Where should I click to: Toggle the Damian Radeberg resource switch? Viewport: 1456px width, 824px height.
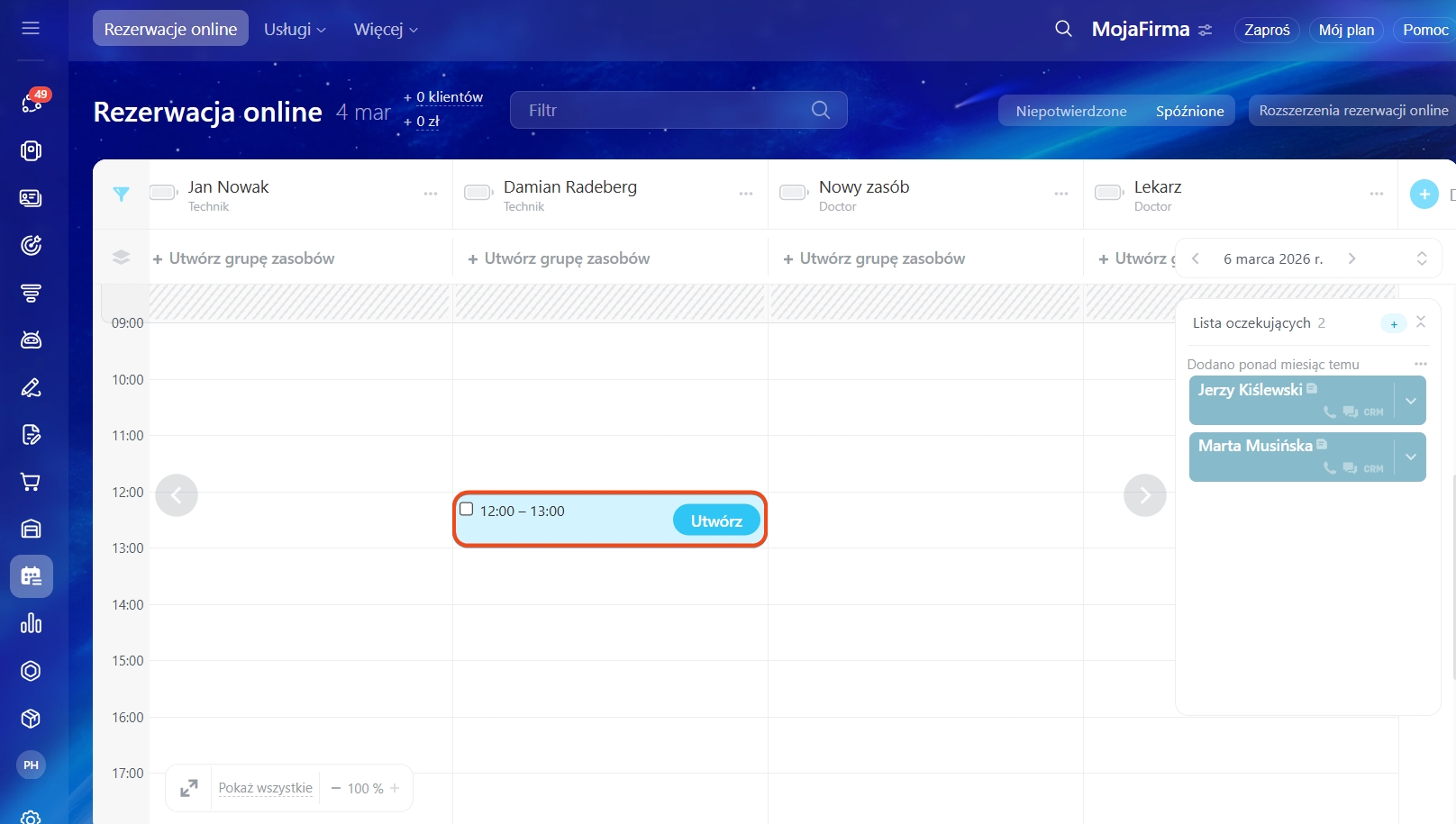(x=478, y=192)
